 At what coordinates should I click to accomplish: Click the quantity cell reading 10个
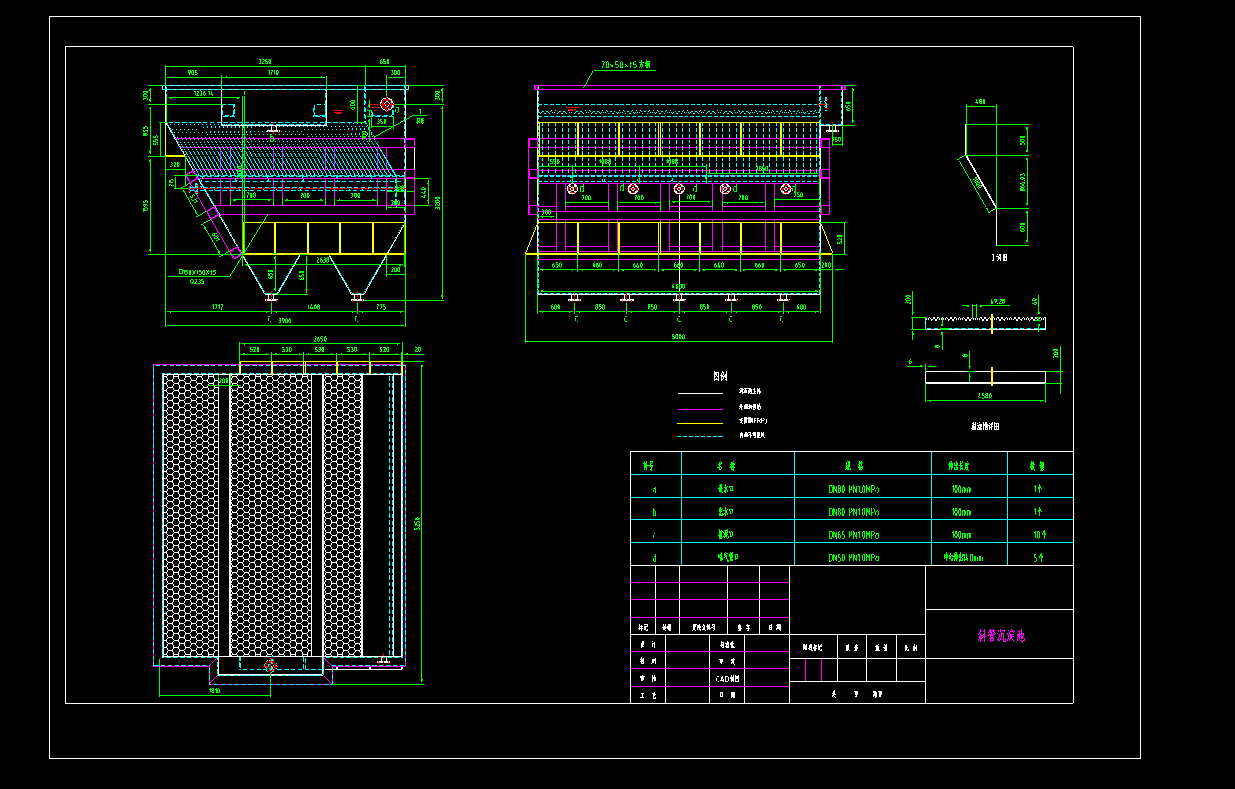1038,535
